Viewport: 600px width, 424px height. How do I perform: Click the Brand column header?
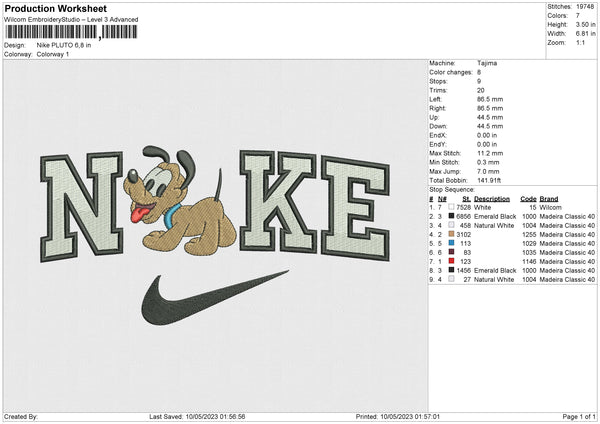click(549, 199)
